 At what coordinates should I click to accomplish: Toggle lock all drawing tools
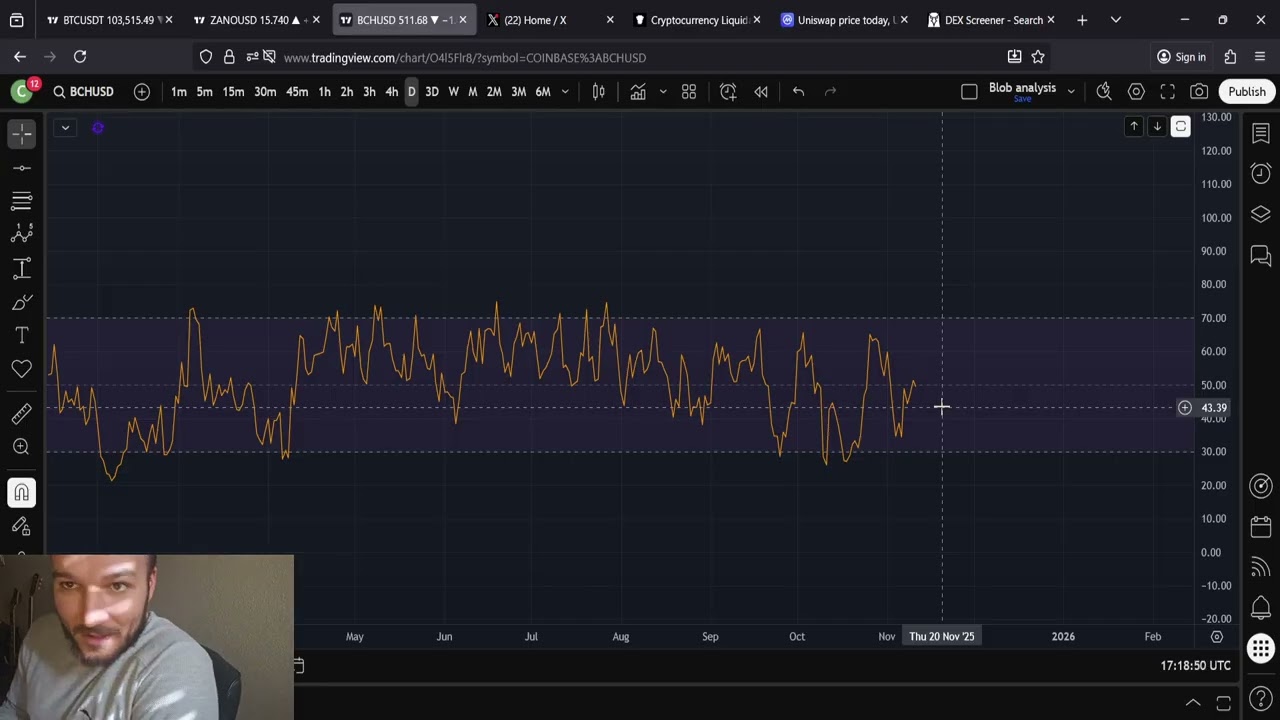pyautogui.click(x=21, y=527)
